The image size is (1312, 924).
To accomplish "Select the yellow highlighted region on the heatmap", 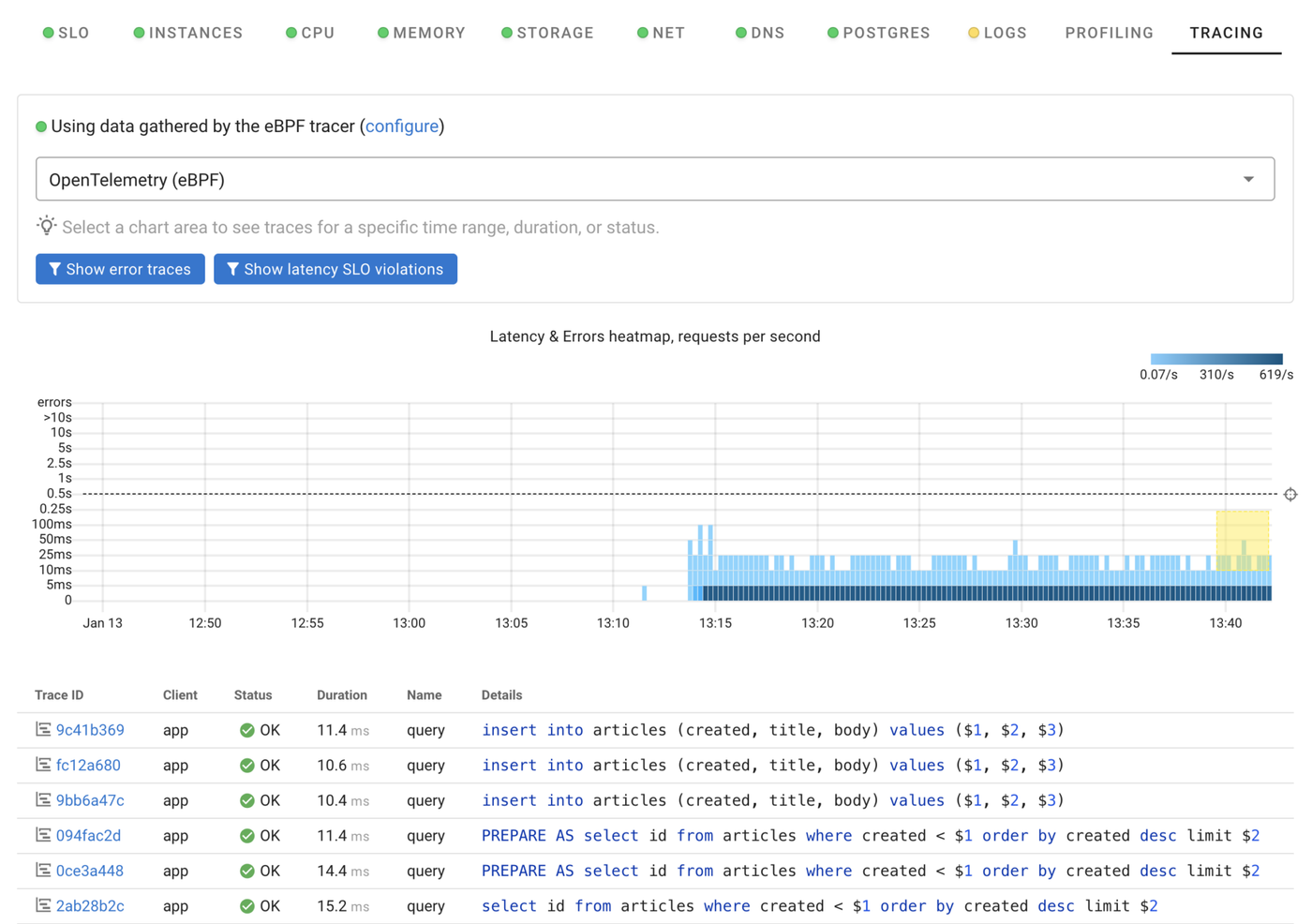I will pos(1241,539).
